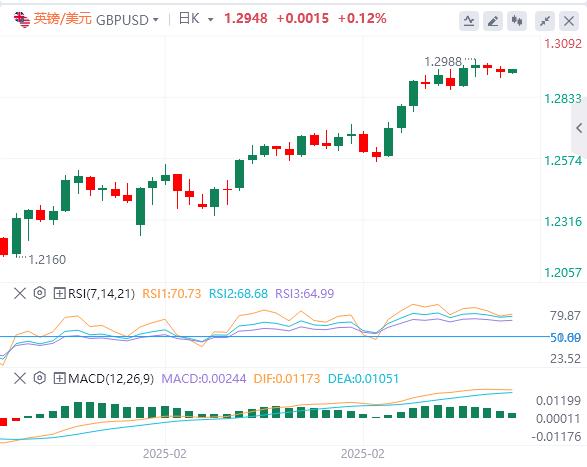Remove the MACD indicator panel
This screenshot has width=587, height=467.
[20, 378]
